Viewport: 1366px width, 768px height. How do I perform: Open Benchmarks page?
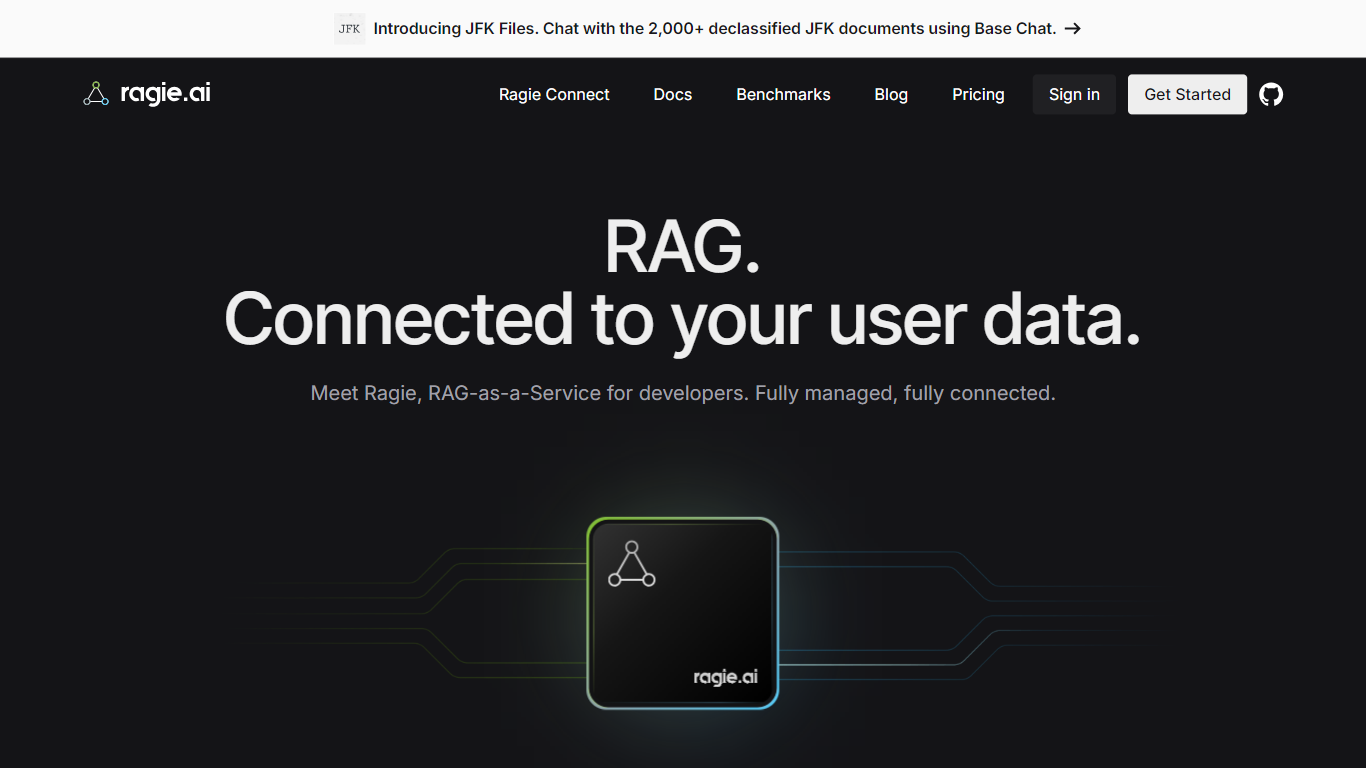pos(783,94)
